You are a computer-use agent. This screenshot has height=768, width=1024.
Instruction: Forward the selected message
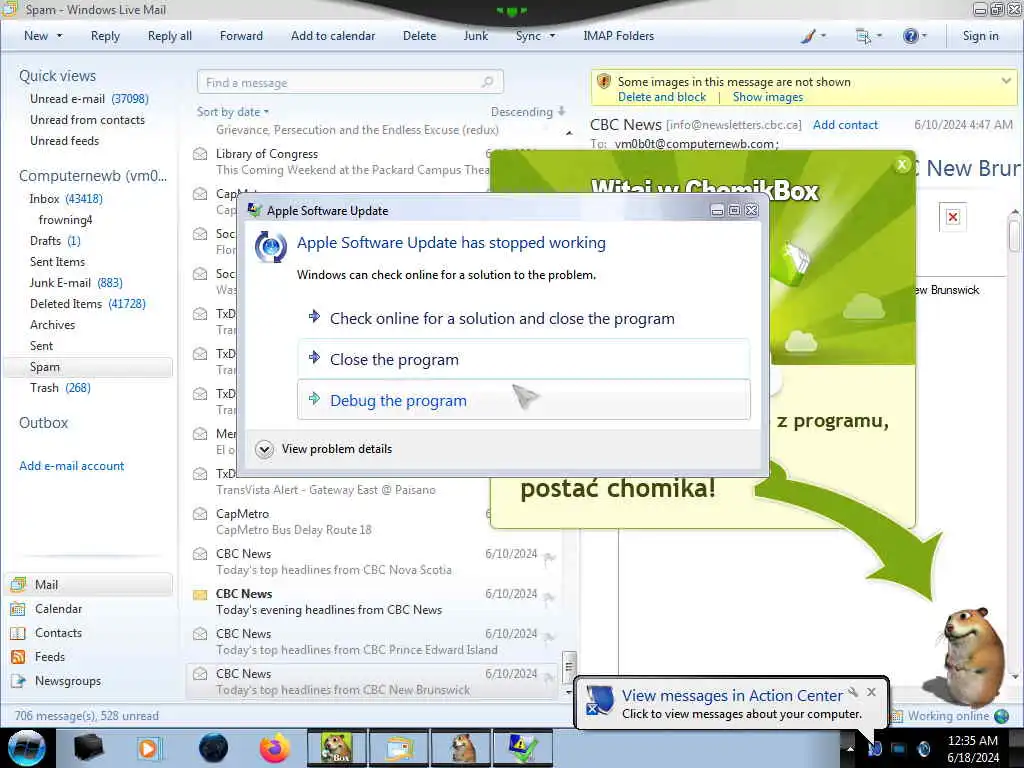point(241,36)
